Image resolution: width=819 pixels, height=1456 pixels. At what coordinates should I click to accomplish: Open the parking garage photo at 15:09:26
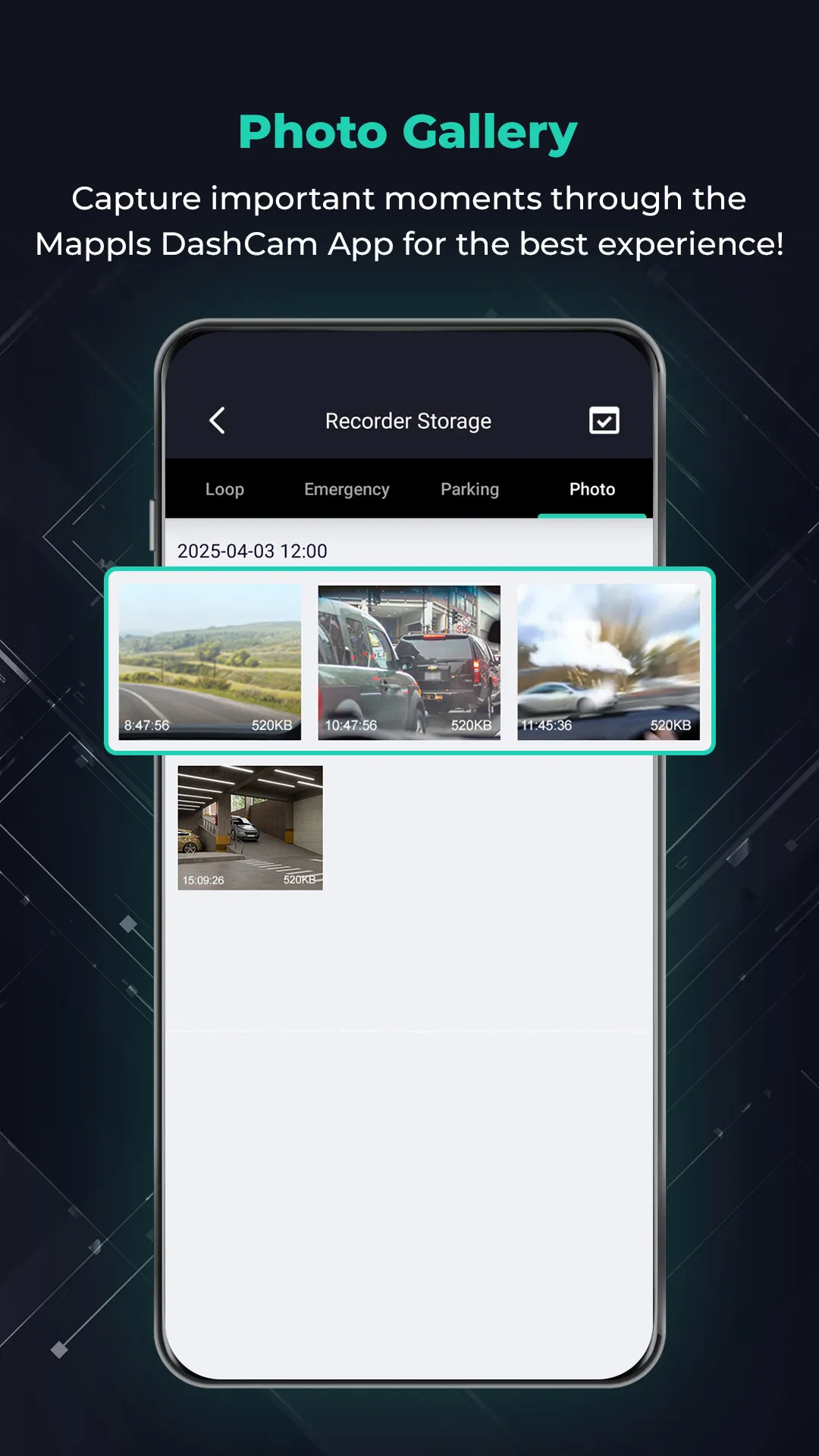click(250, 828)
